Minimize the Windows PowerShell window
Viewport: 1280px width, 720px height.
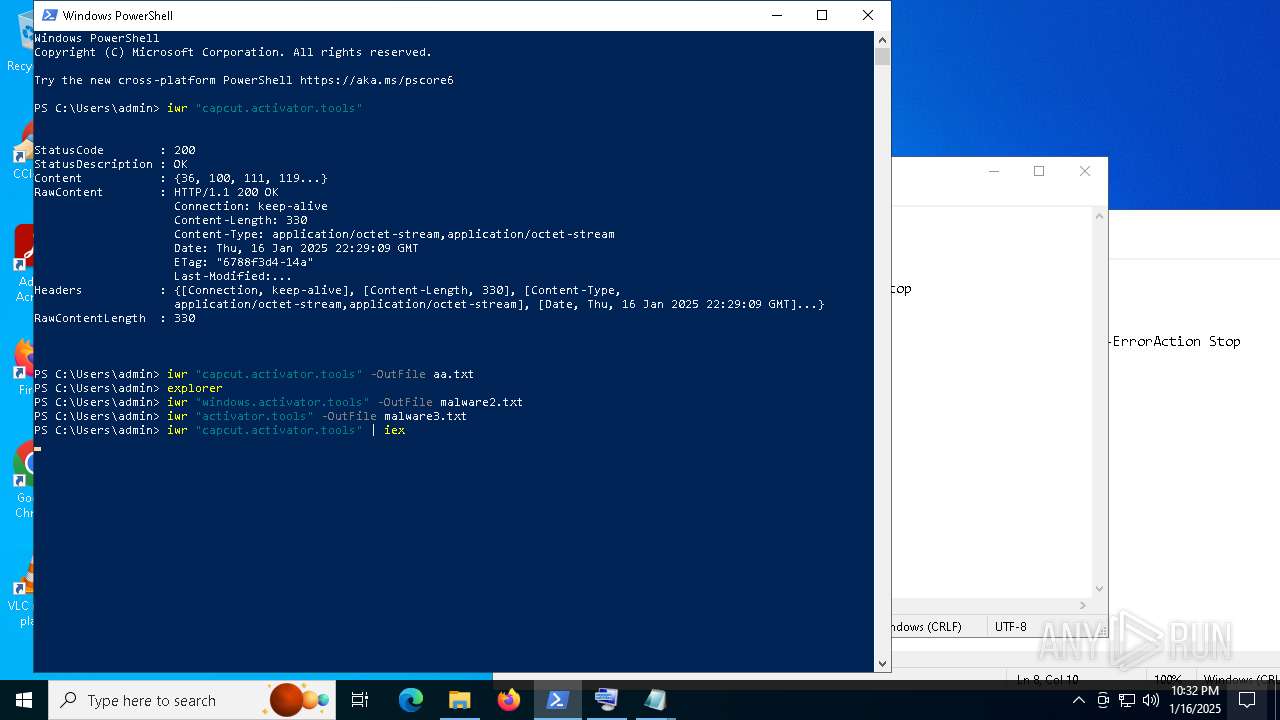tap(776, 15)
